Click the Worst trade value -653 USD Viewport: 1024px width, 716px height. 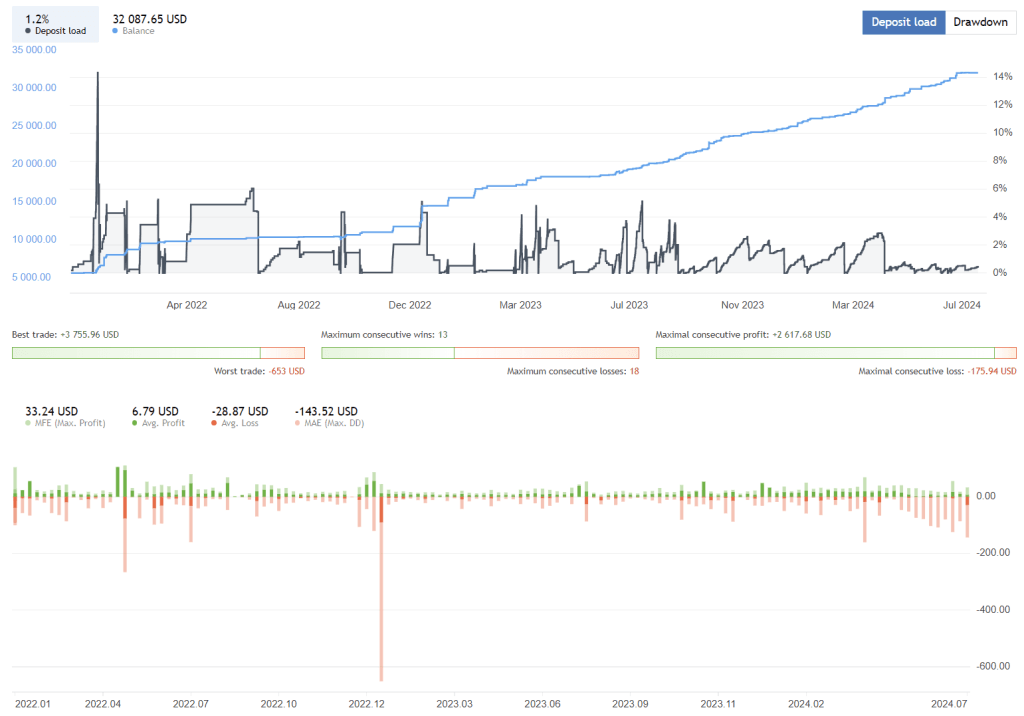click(288, 371)
